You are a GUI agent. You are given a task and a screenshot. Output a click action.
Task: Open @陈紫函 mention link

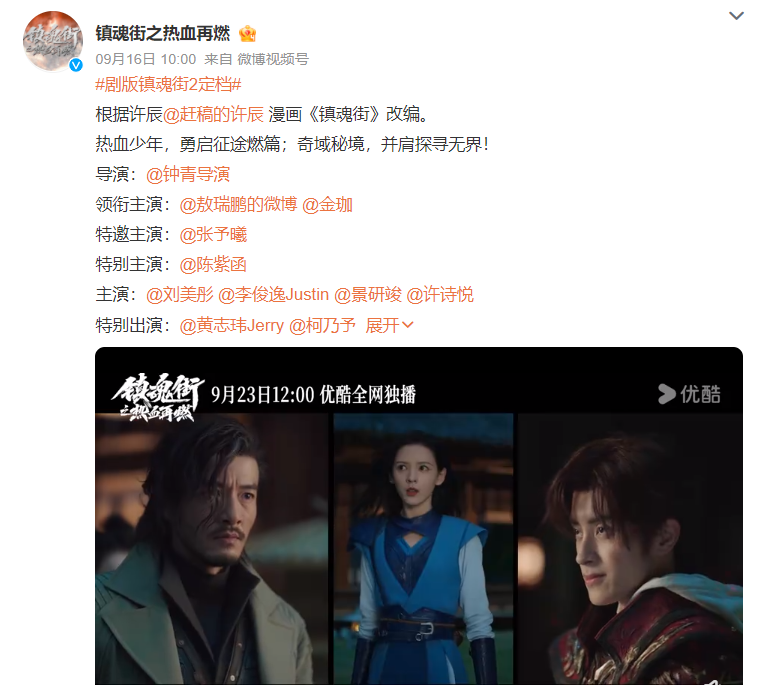tap(213, 264)
